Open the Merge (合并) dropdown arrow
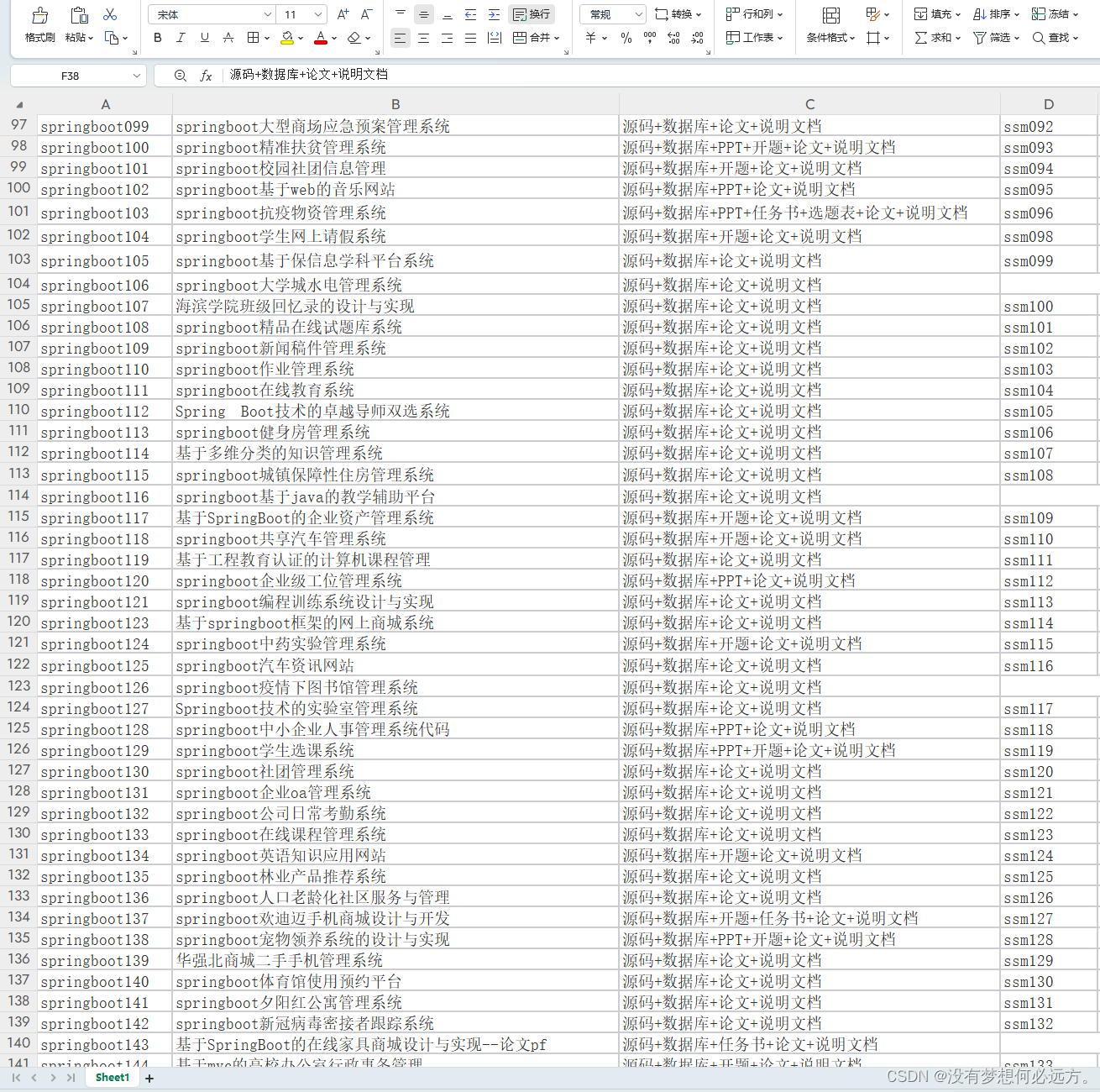The width and height of the screenshot is (1100, 1092). (557, 38)
